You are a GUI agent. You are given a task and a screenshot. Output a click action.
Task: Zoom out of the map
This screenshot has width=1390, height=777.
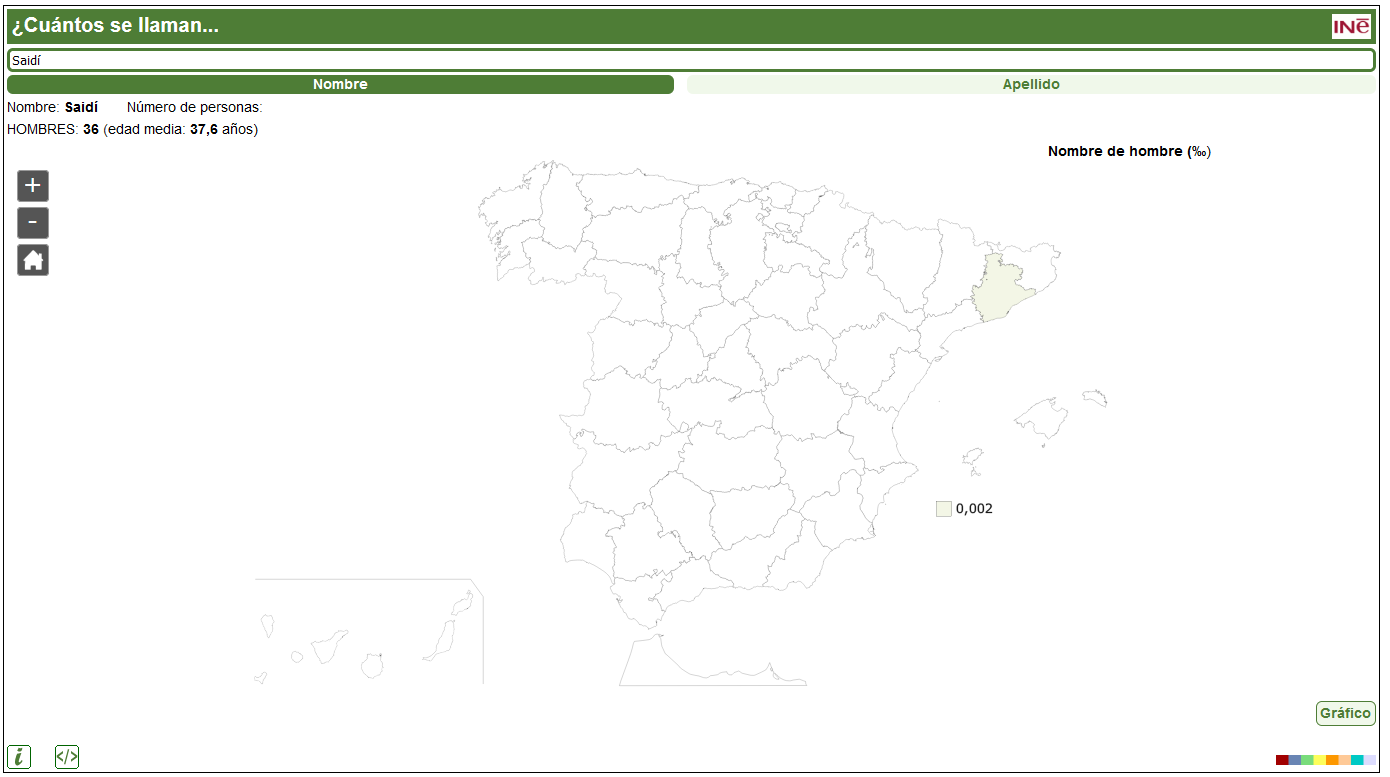pos(33,222)
